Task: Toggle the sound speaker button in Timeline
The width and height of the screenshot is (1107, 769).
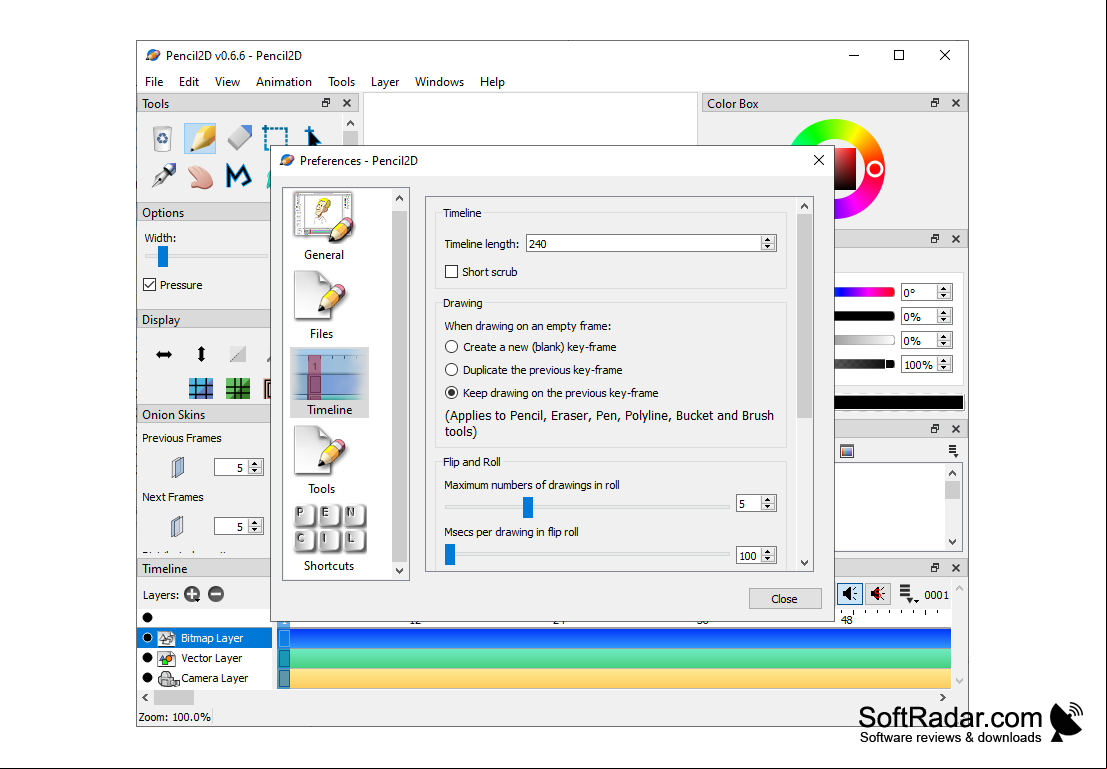Action: coord(850,594)
